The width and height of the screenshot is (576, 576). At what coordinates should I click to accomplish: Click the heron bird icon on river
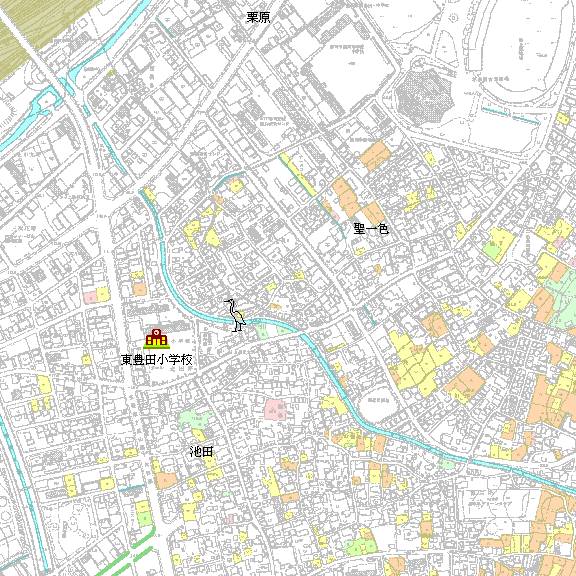click(x=236, y=315)
